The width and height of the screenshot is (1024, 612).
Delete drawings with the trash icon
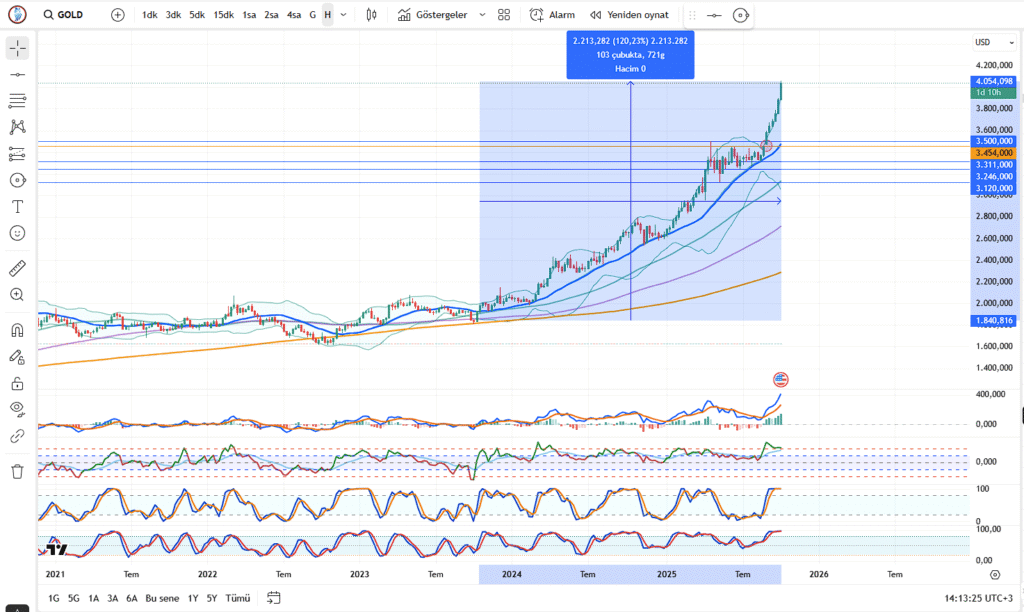point(18,472)
